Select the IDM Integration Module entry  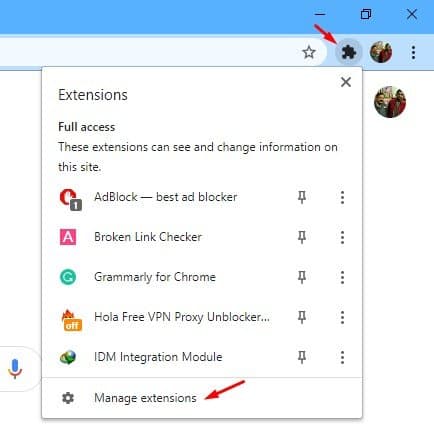pos(158,357)
